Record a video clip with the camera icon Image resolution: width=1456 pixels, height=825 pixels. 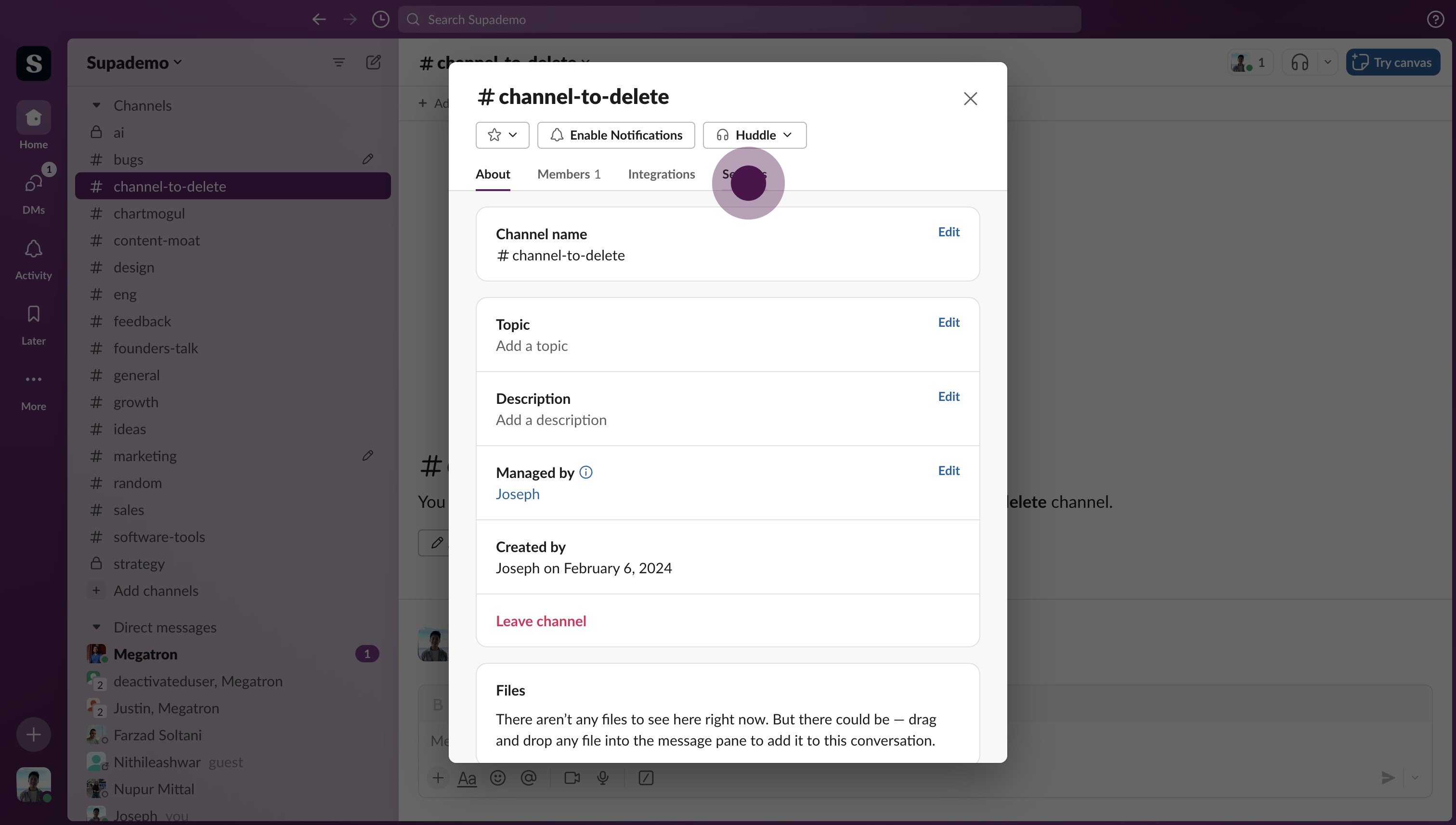point(572,778)
